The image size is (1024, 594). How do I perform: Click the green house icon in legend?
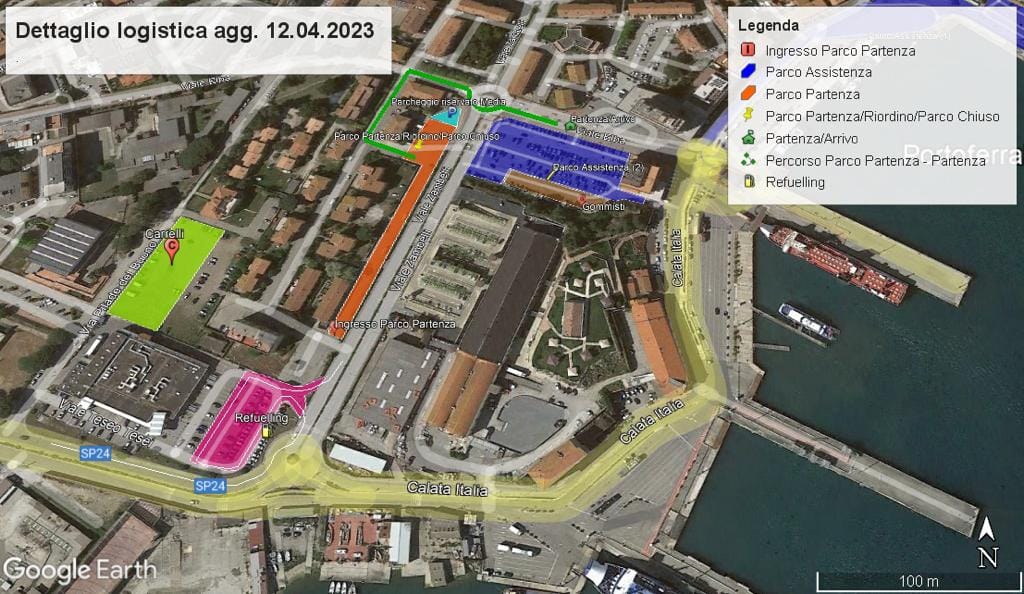tap(747, 138)
